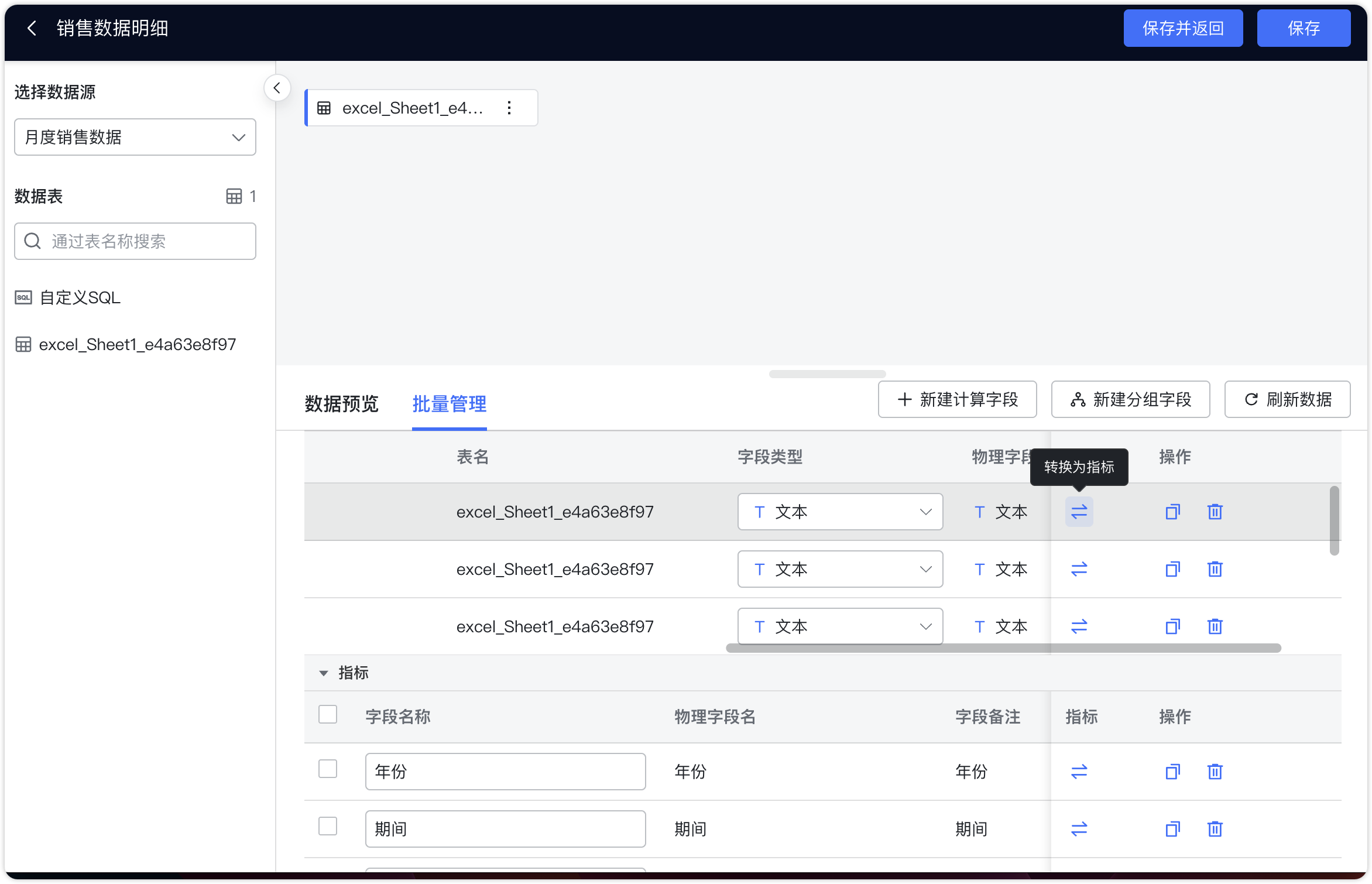This screenshot has height=884, width=1372.
Task: Switch to the 数据预览 tab
Action: pyautogui.click(x=341, y=404)
